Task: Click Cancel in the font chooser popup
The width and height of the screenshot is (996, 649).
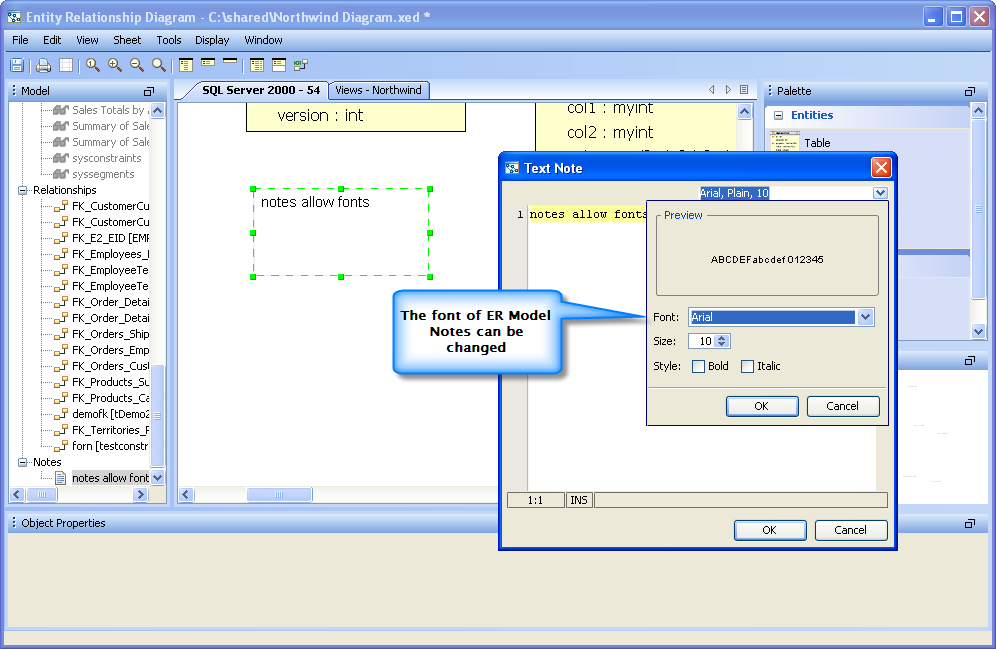Action: (x=842, y=406)
